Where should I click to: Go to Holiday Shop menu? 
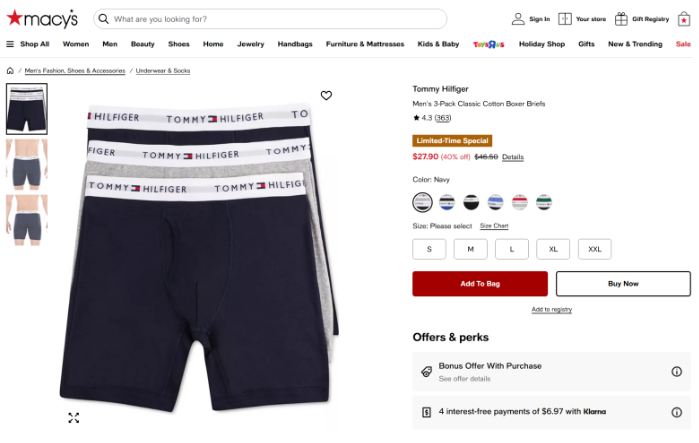coord(542,44)
